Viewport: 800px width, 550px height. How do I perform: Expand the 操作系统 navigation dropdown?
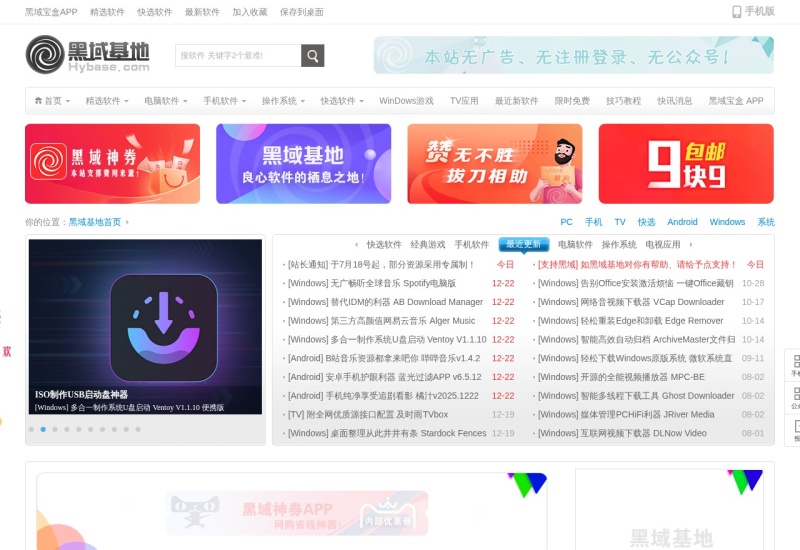tap(284, 101)
